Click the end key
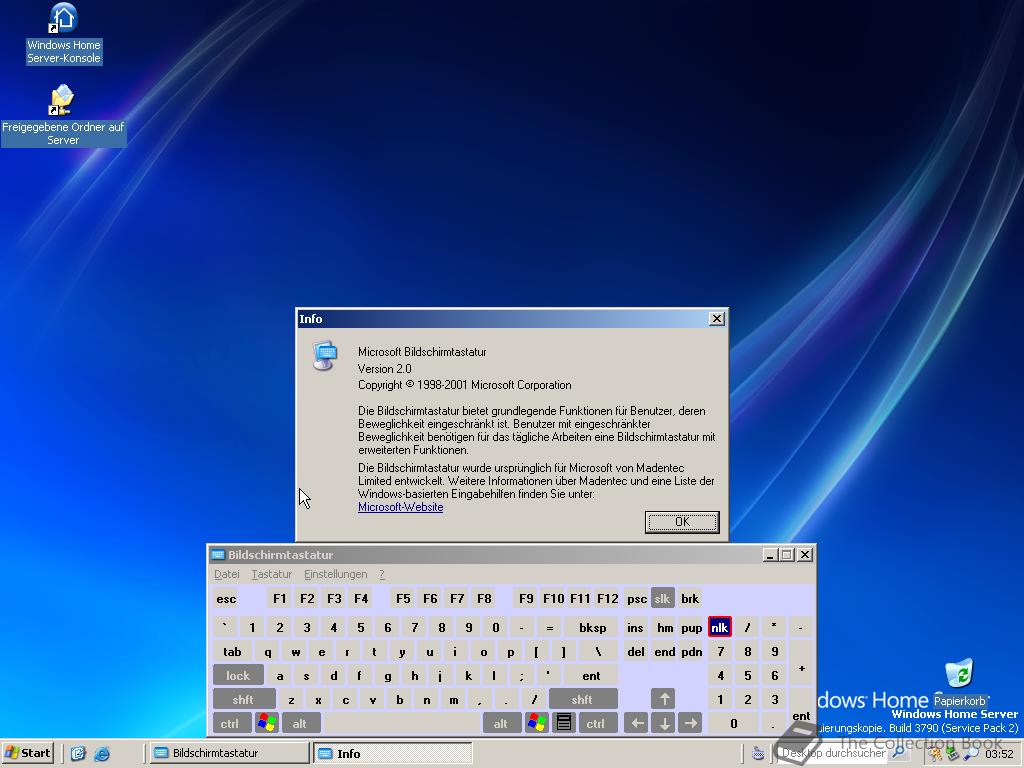 [664, 651]
